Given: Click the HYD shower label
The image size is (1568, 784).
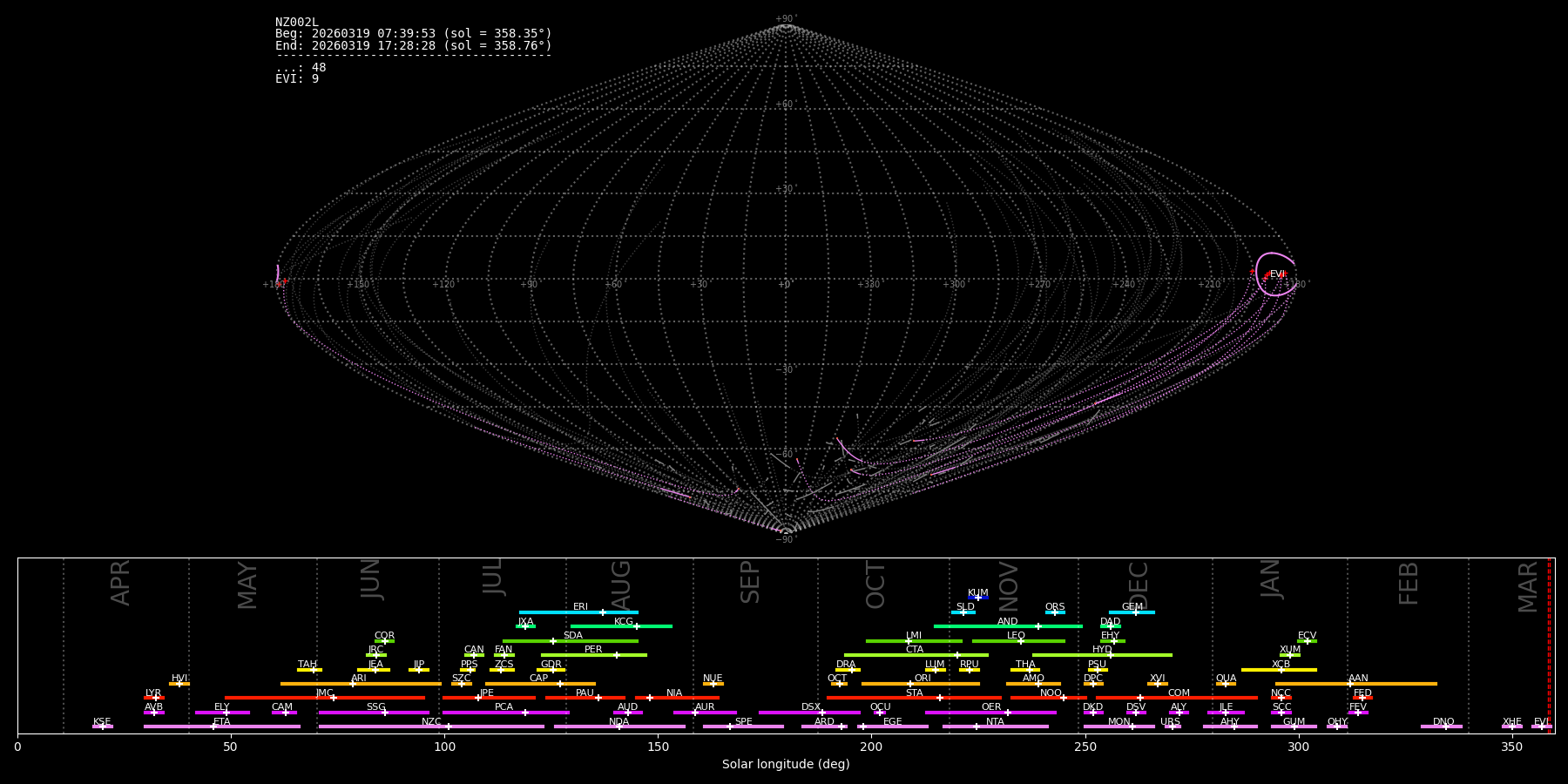Looking at the screenshot, I should 1102,649.
